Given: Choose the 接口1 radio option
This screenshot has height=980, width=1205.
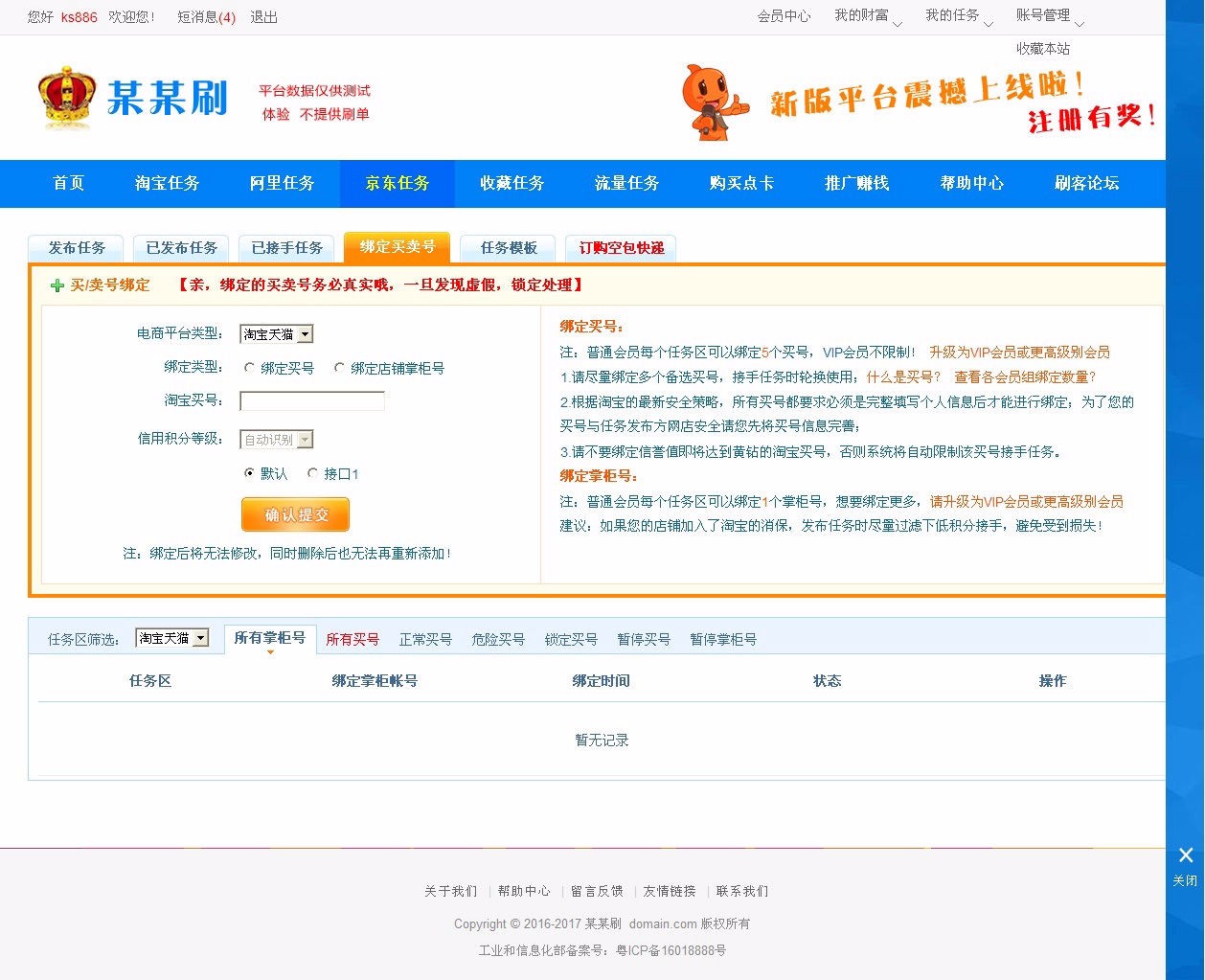Looking at the screenshot, I should click(x=312, y=473).
